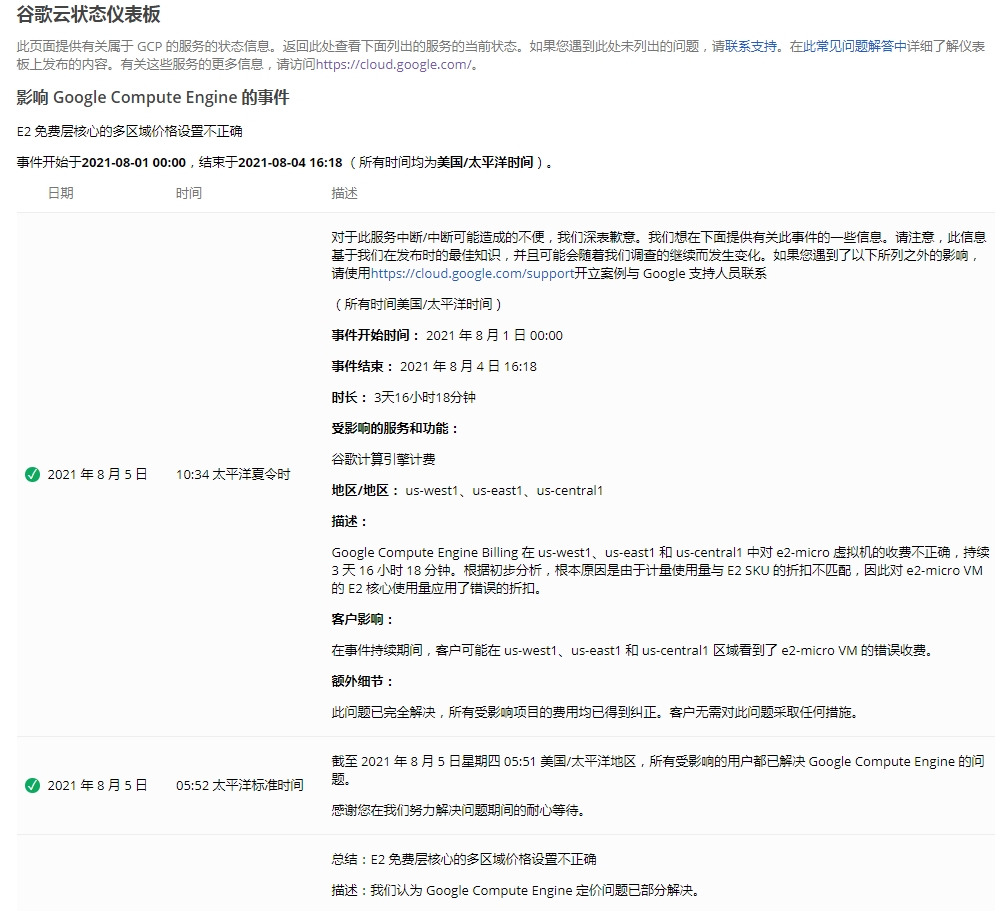Click the line starting 事件开始于2021-08-01 00:00

coord(284,162)
